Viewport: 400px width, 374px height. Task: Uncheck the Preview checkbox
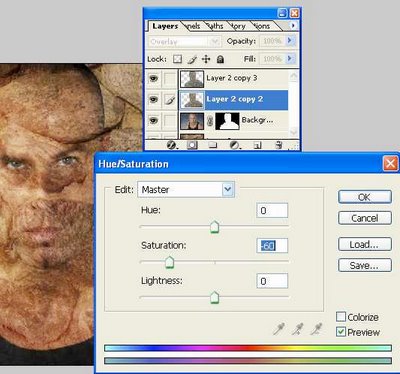tap(341, 332)
